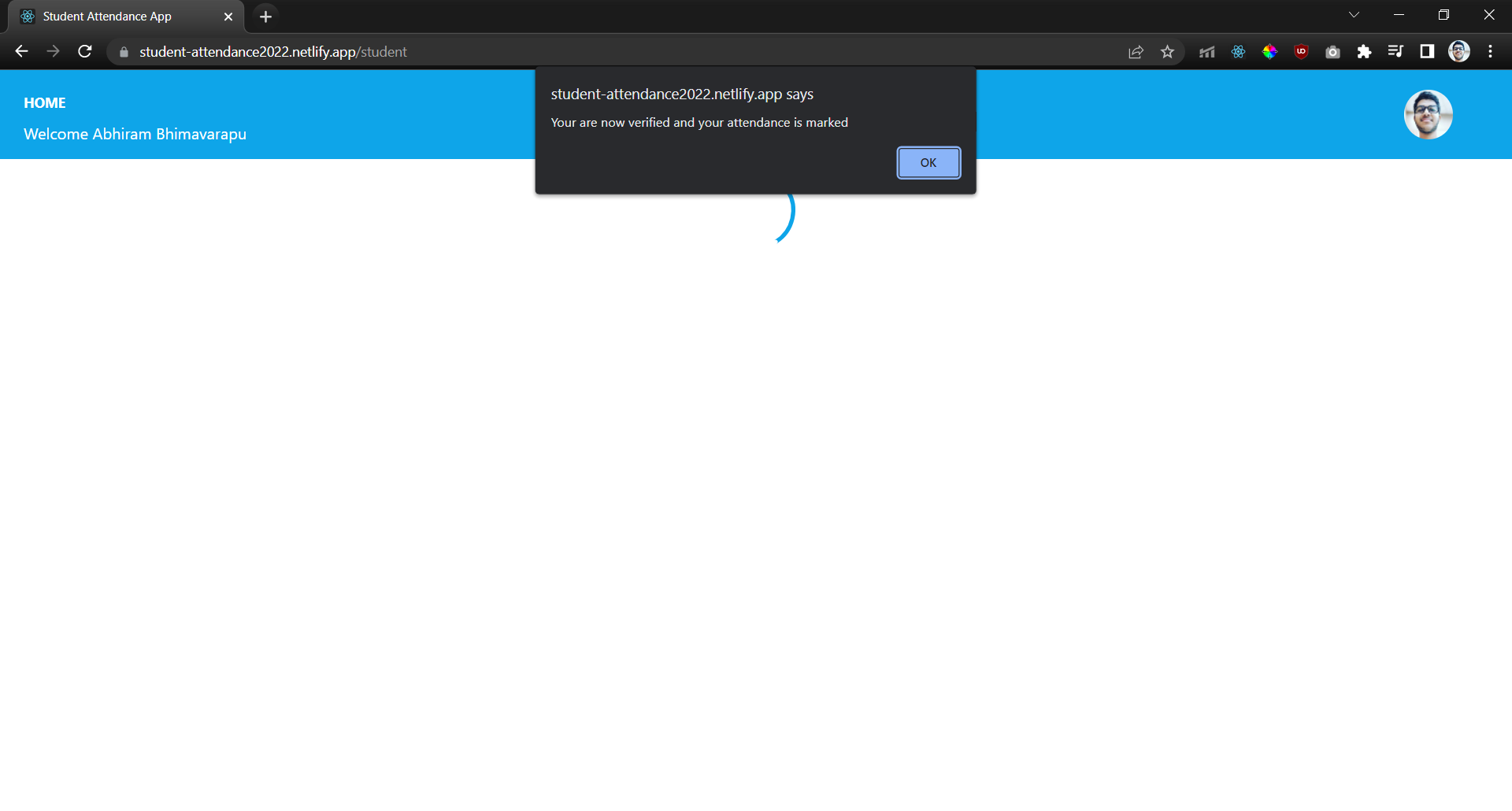Click the tab search chevron
This screenshot has width=1512, height=811.
point(1354,14)
